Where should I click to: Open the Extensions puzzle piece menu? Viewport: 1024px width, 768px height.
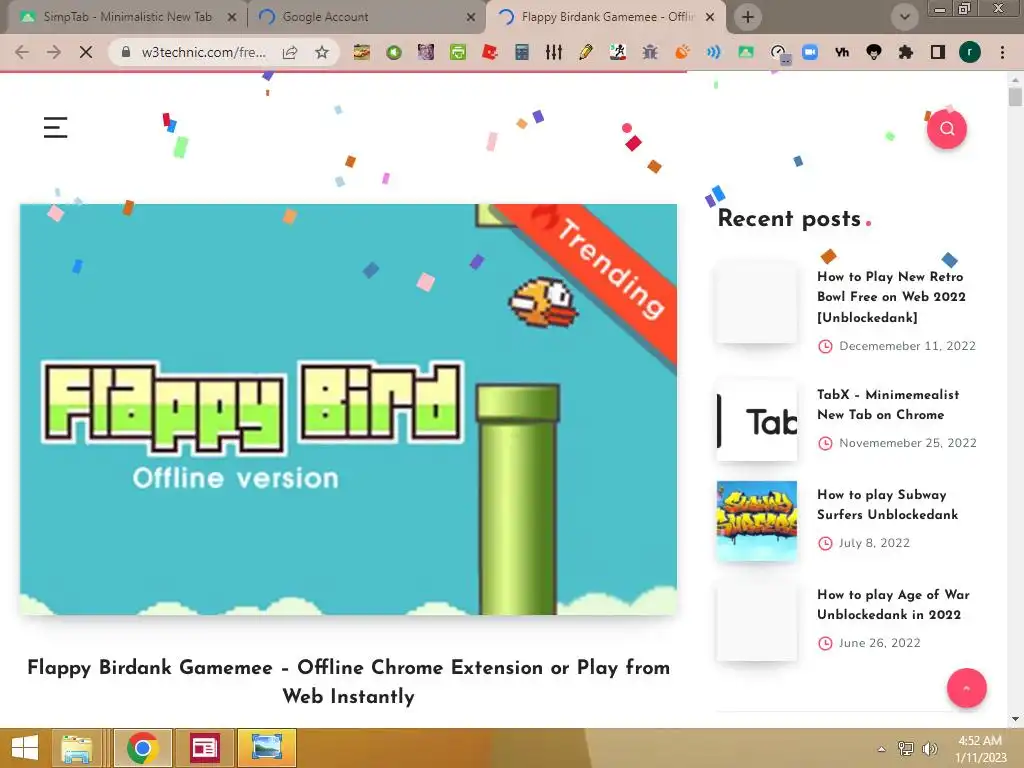tap(906, 52)
